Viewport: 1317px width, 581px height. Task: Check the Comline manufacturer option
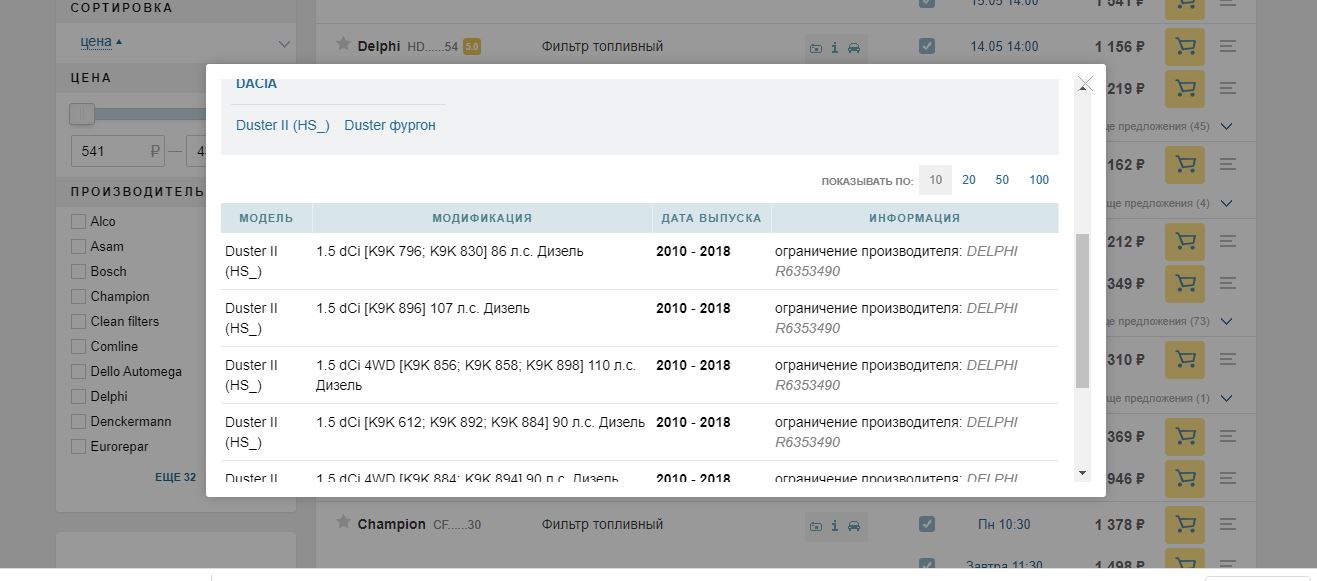(78, 346)
